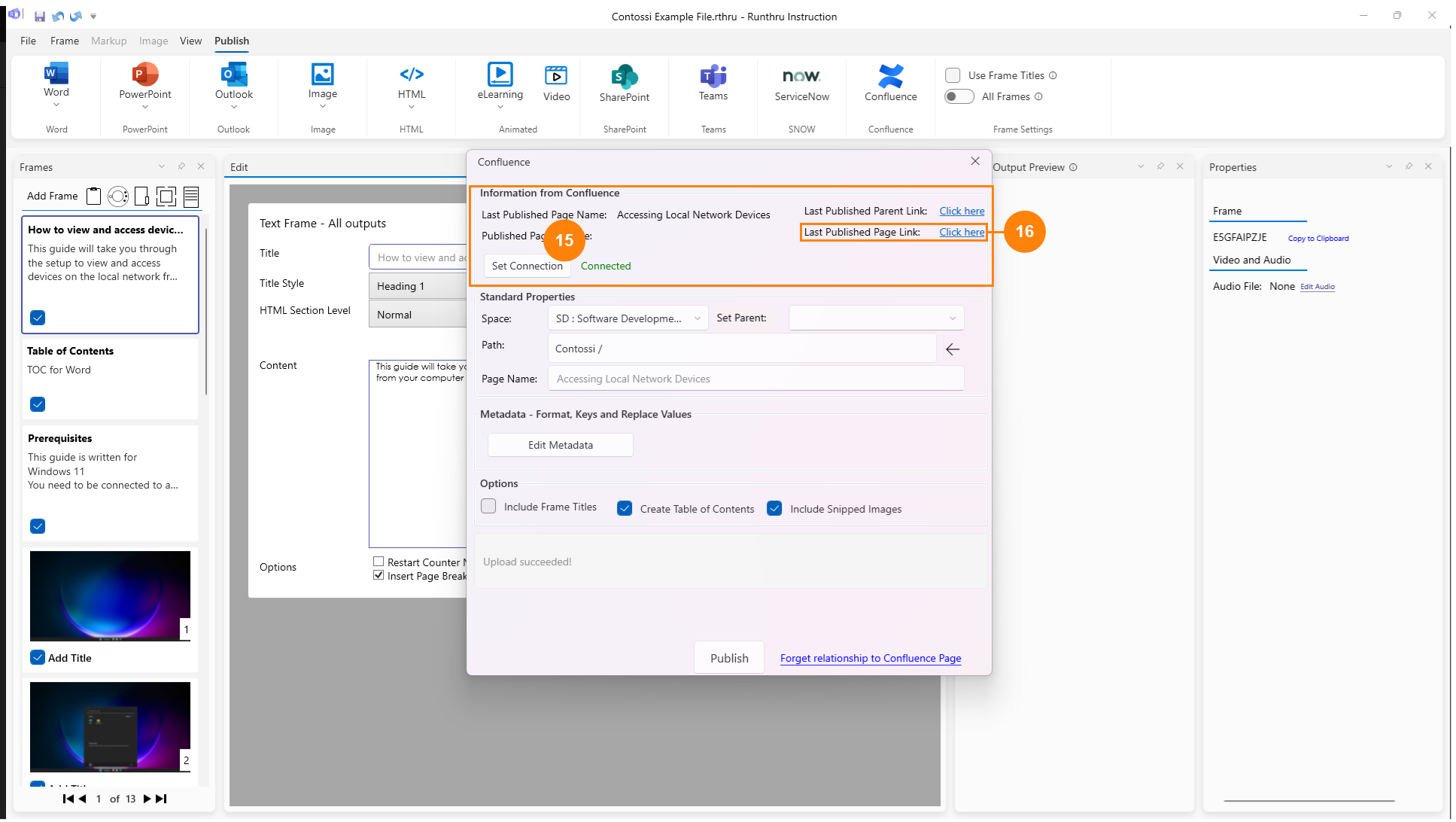
Task: Enable the Include Frame Titles checkbox
Action: point(489,507)
